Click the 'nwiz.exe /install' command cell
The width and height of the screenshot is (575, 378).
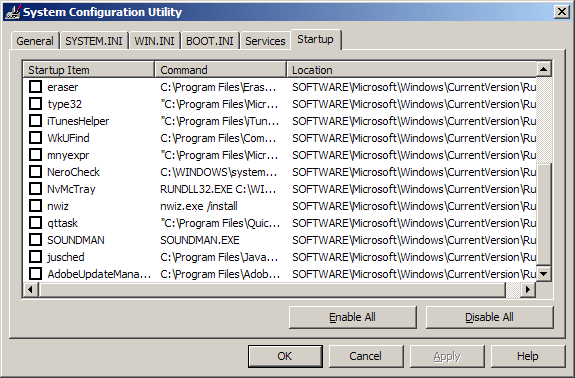tap(199, 206)
